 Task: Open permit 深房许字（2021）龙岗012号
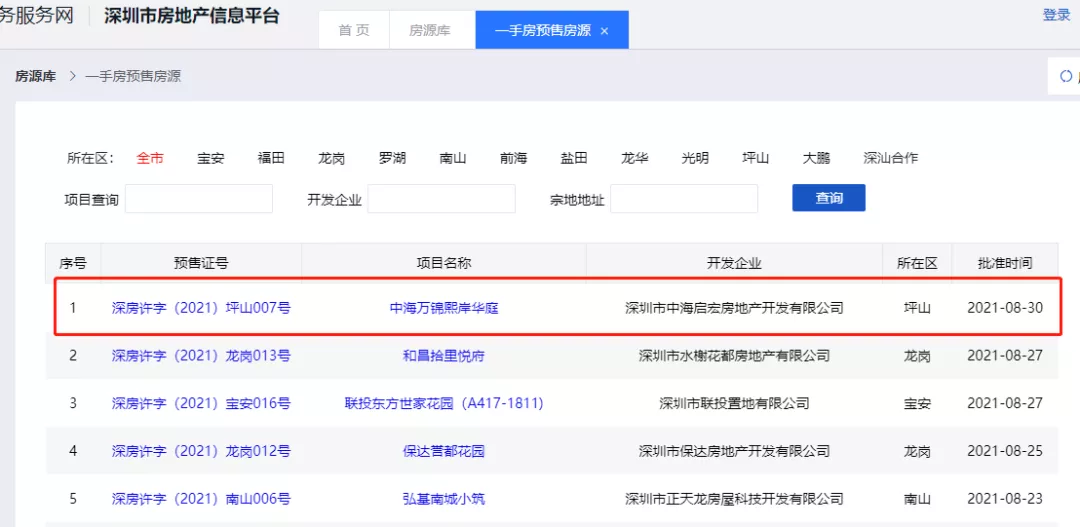(201, 451)
